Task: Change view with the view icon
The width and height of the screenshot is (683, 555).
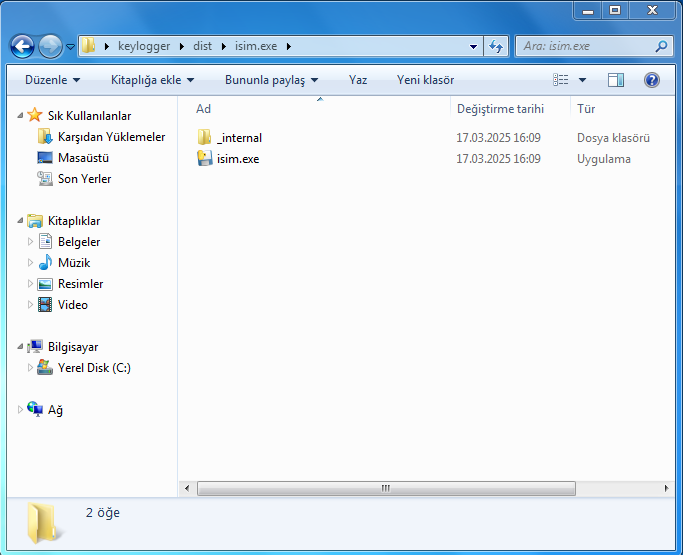Action: click(x=561, y=80)
